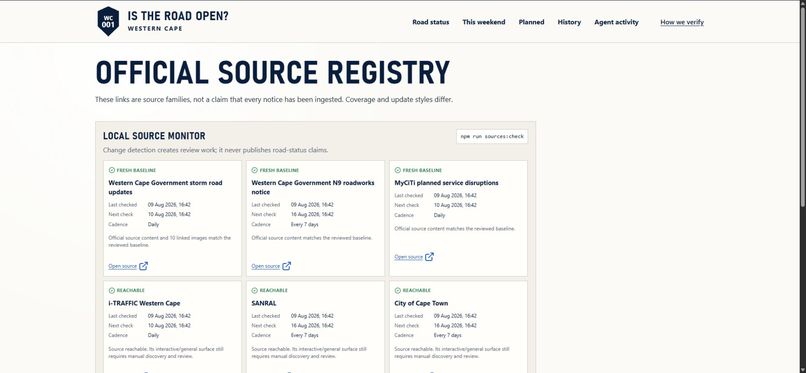Click the WC 001 shield logo
The height and width of the screenshot is (373, 806).
[x=108, y=21]
